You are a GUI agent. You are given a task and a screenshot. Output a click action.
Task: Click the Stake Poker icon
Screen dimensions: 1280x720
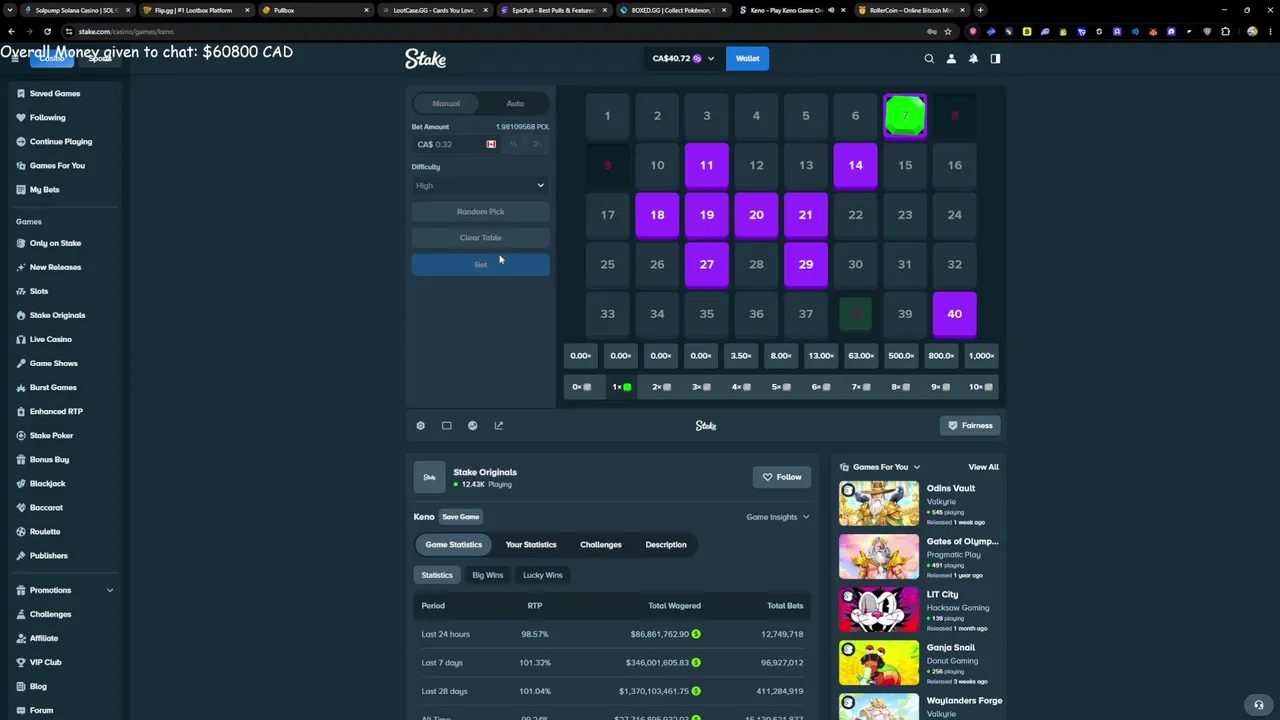tap(20, 435)
